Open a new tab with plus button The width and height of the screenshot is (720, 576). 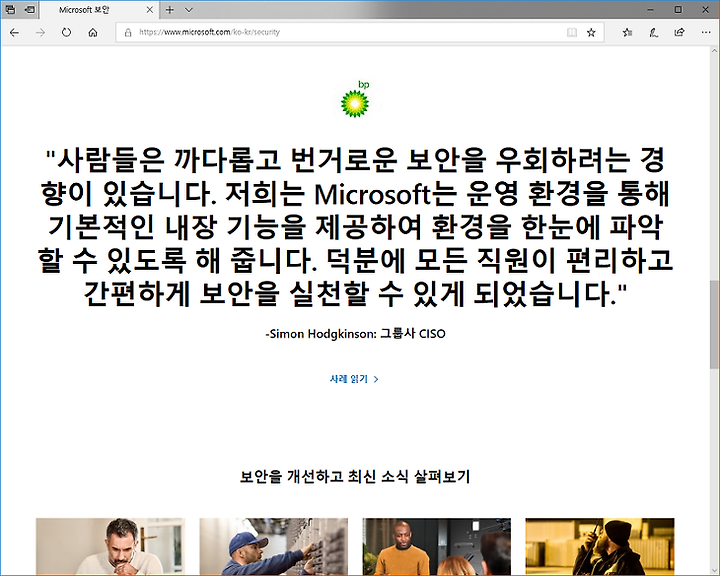[x=170, y=10]
